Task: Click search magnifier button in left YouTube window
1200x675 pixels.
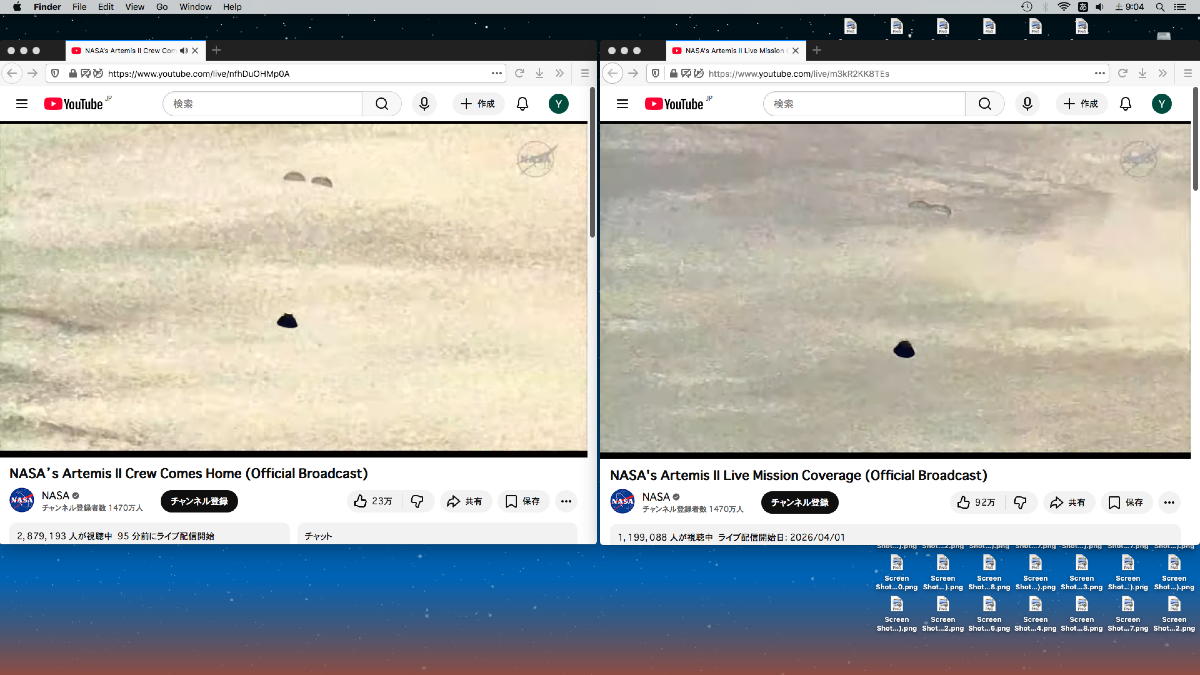Action: click(382, 104)
